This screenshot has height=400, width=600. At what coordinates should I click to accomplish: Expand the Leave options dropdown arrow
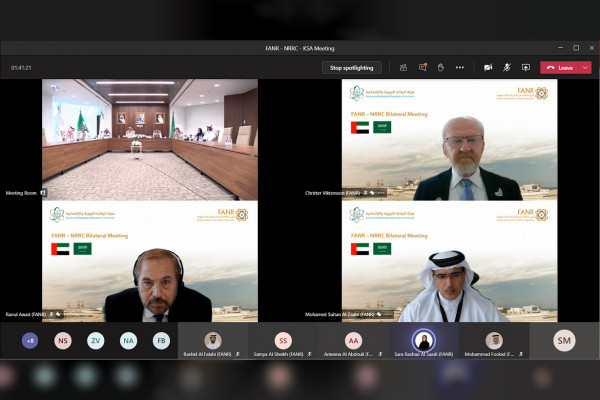pyautogui.click(x=585, y=68)
